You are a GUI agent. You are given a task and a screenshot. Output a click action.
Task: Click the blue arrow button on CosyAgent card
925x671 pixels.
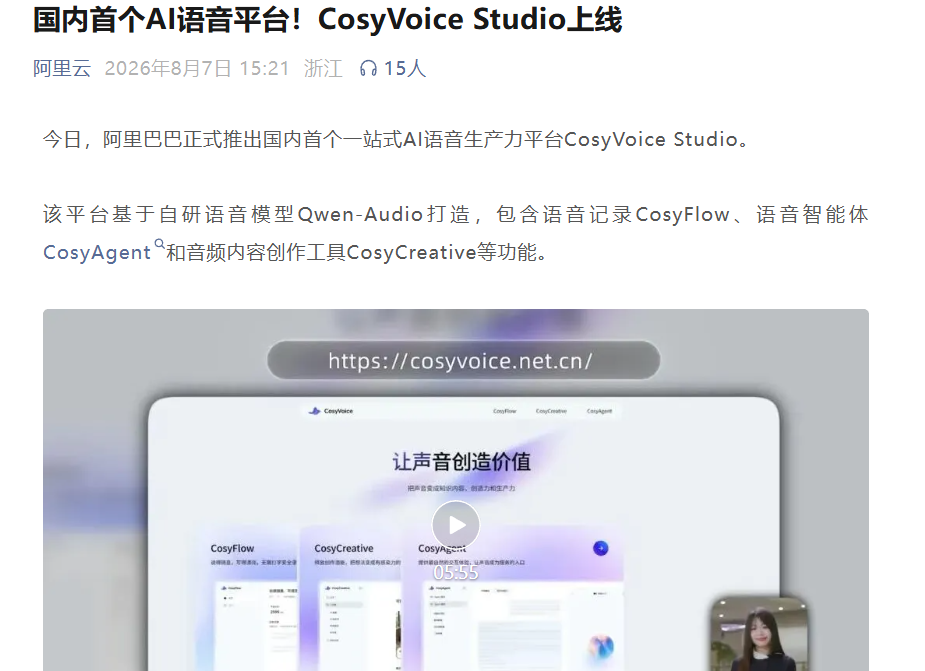(601, 548)
